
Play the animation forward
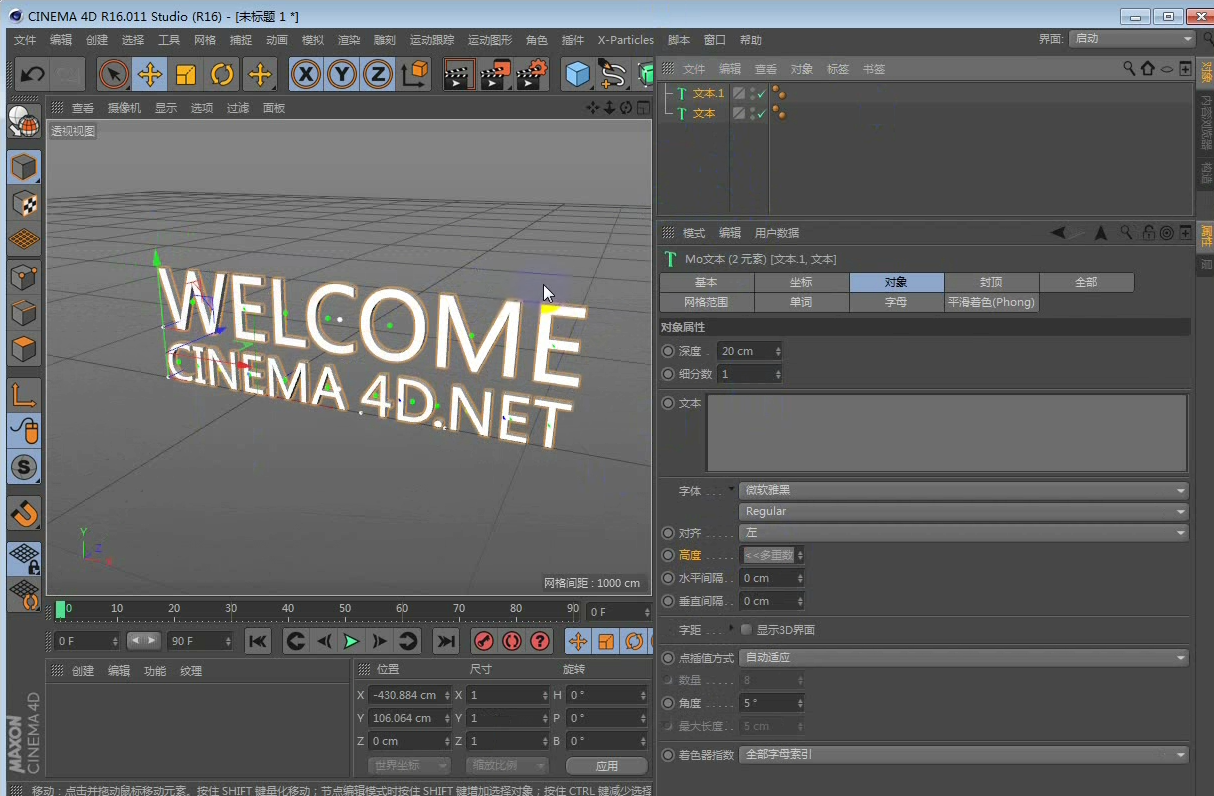352,641
